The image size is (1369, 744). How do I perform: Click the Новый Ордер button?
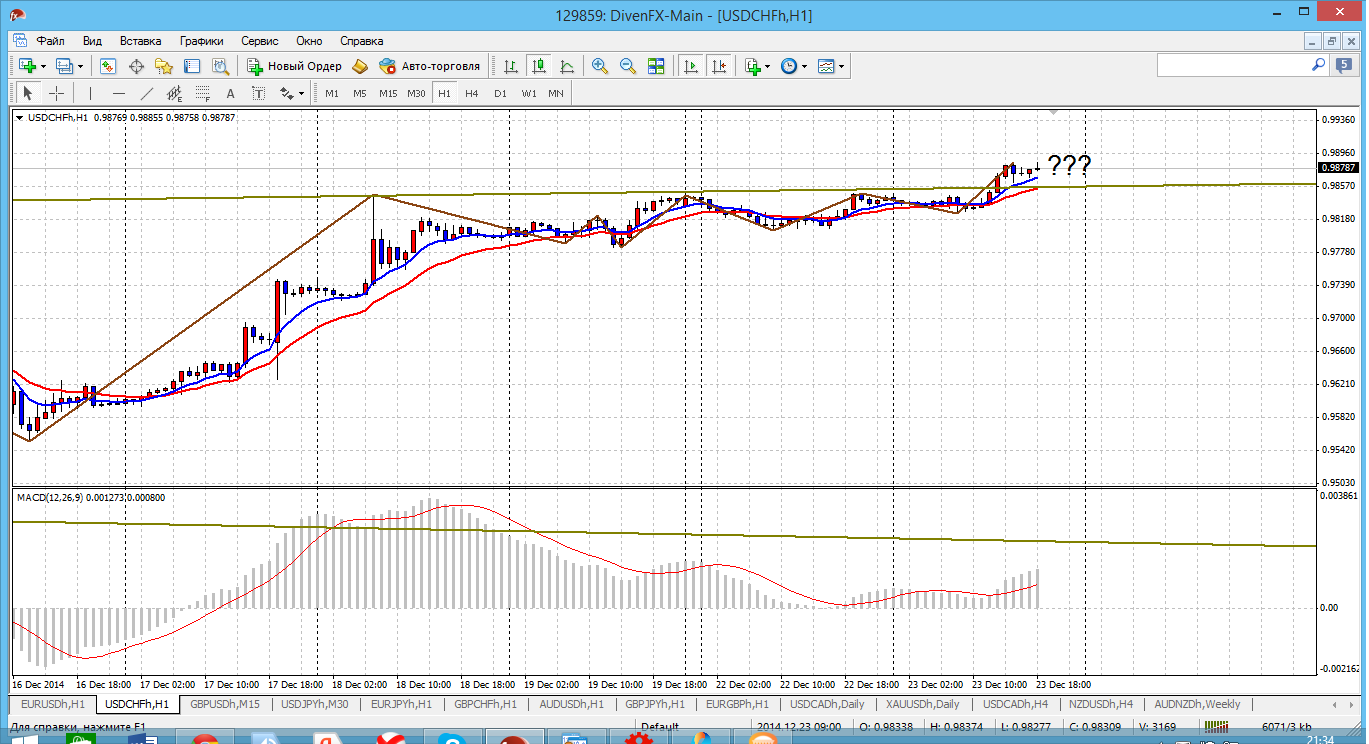295,66
